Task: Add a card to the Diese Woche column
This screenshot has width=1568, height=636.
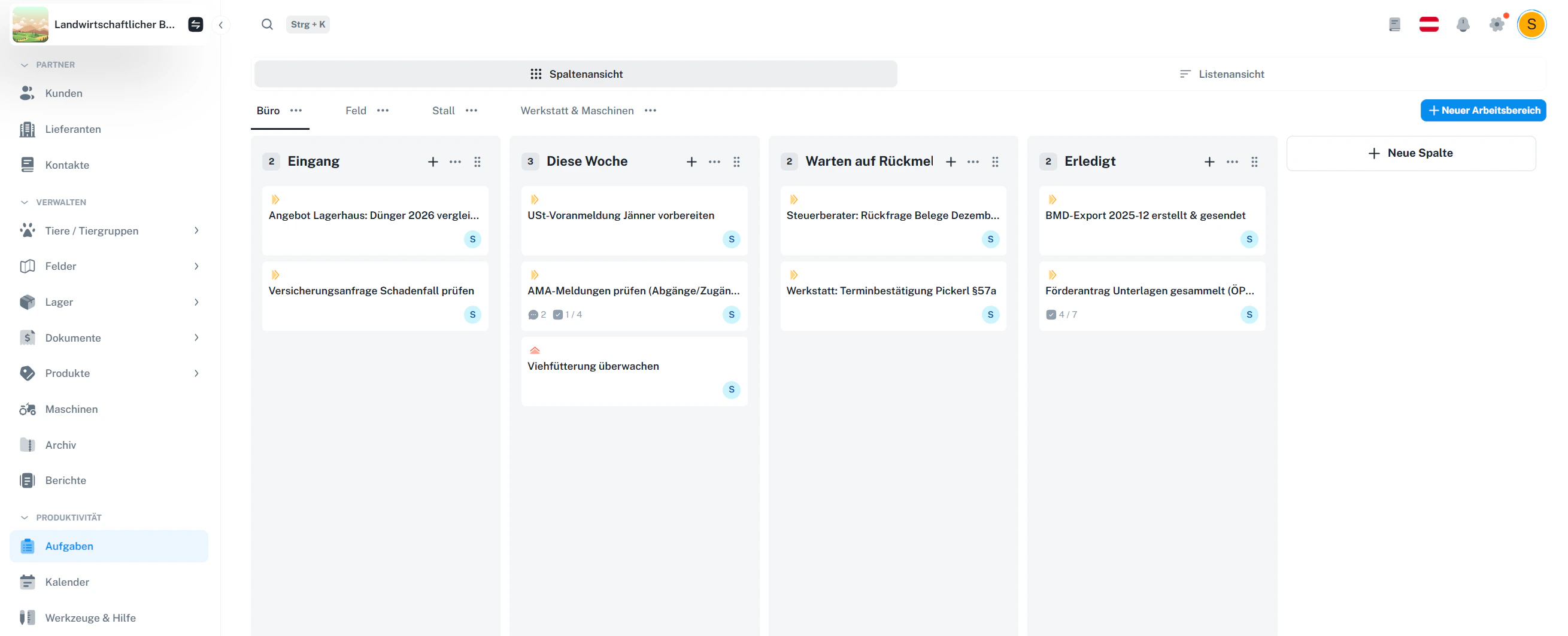Action: coord(692,162)
